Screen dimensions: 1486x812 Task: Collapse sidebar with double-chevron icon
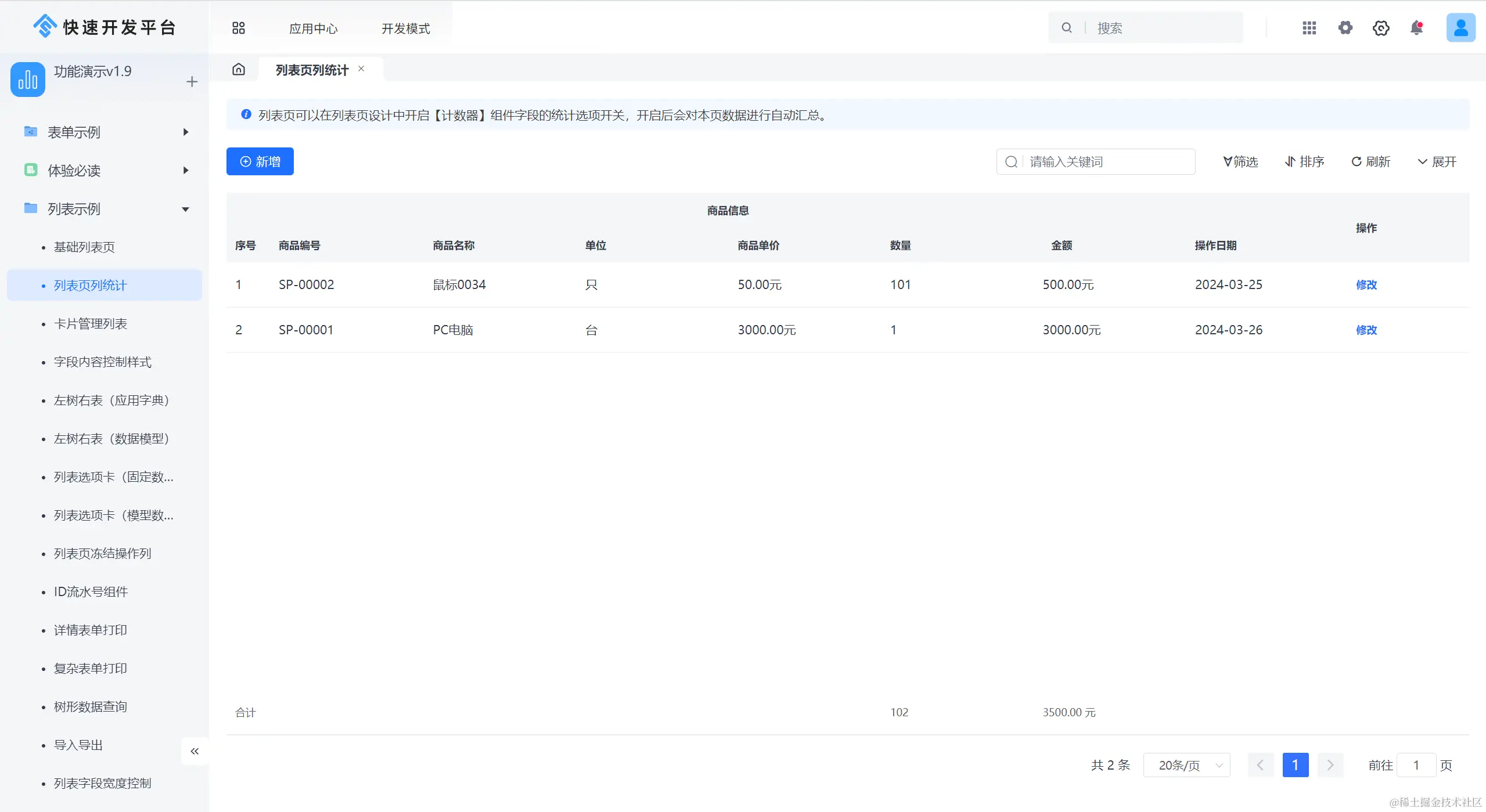[x=195, y=751]
